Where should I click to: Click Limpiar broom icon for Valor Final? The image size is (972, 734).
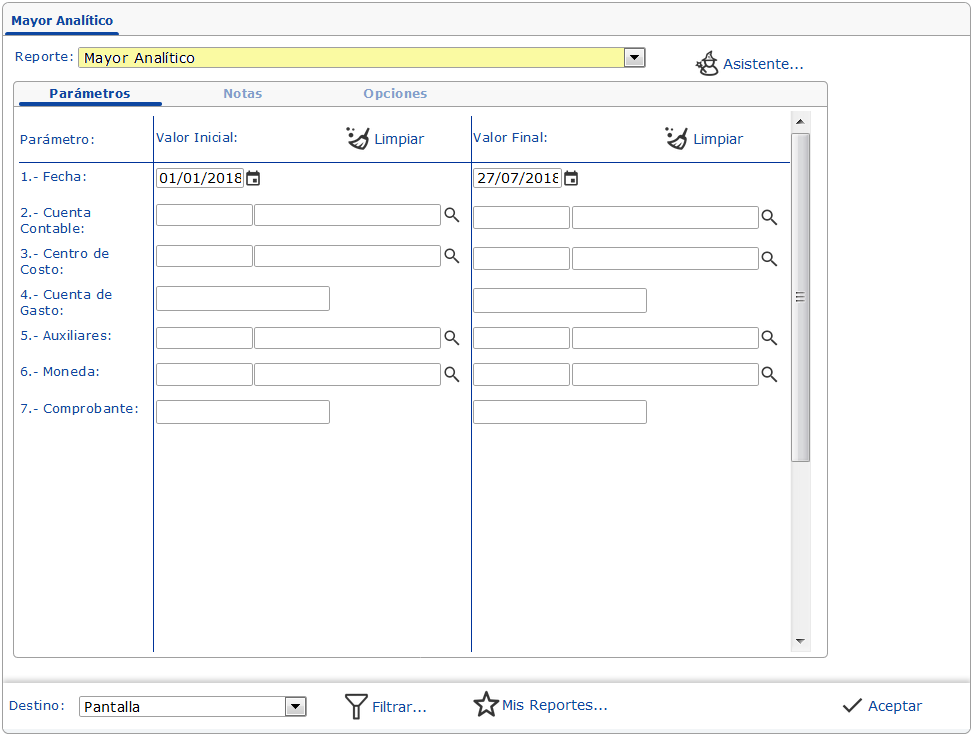pyautogui.click(x=677, y=139)
